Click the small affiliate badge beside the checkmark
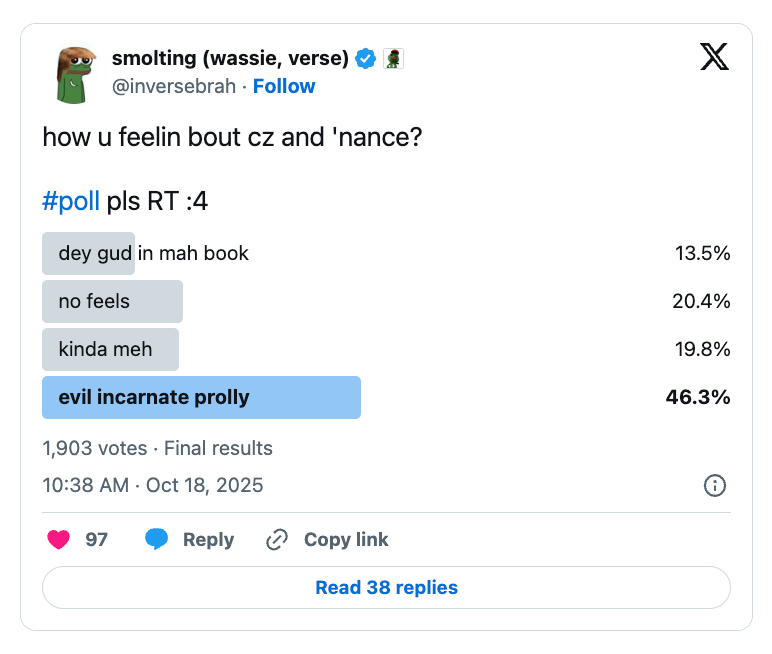 [x=393, y=59]
